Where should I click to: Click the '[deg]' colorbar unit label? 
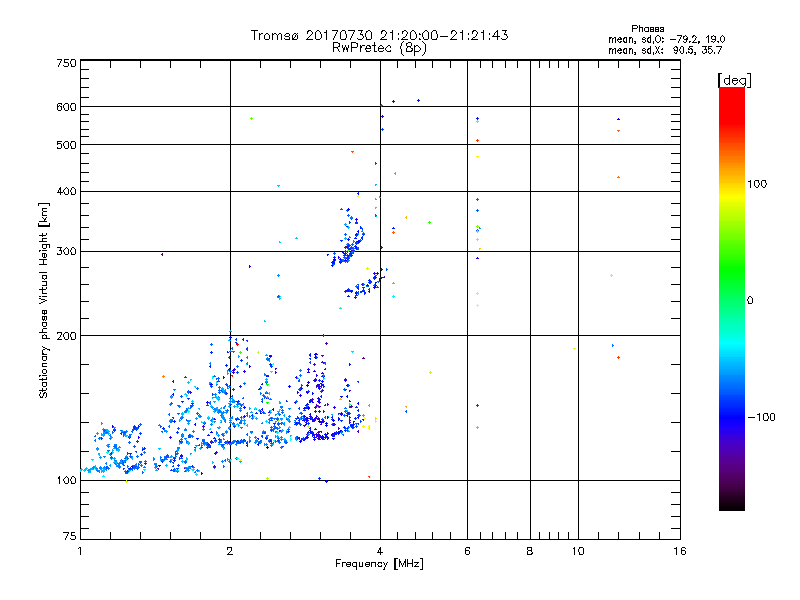(734, 80)
